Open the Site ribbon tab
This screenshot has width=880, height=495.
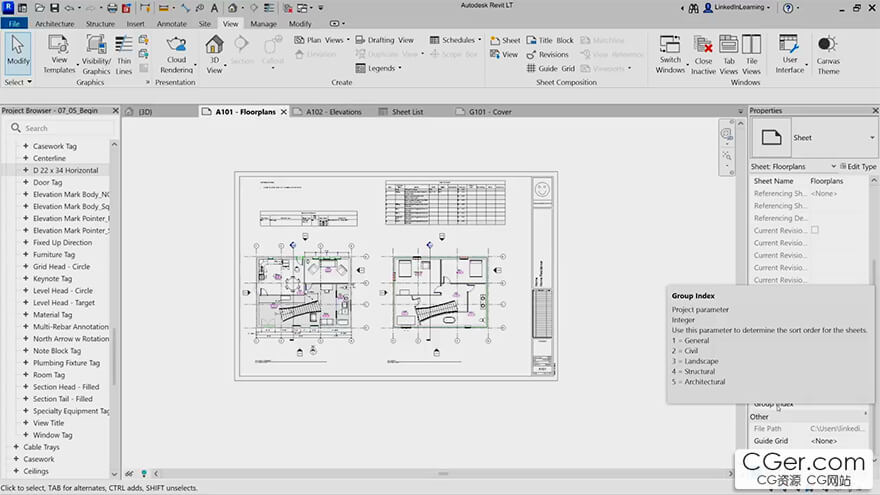[205, 24]
